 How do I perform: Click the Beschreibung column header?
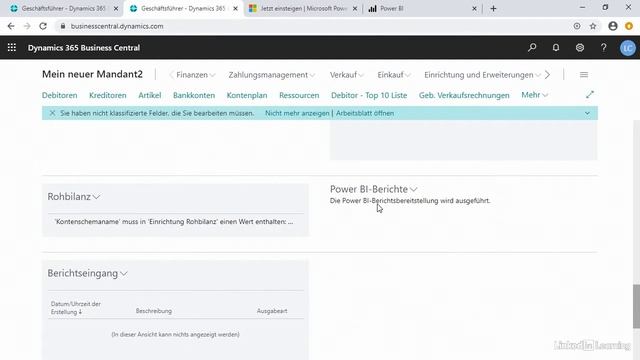153,311
